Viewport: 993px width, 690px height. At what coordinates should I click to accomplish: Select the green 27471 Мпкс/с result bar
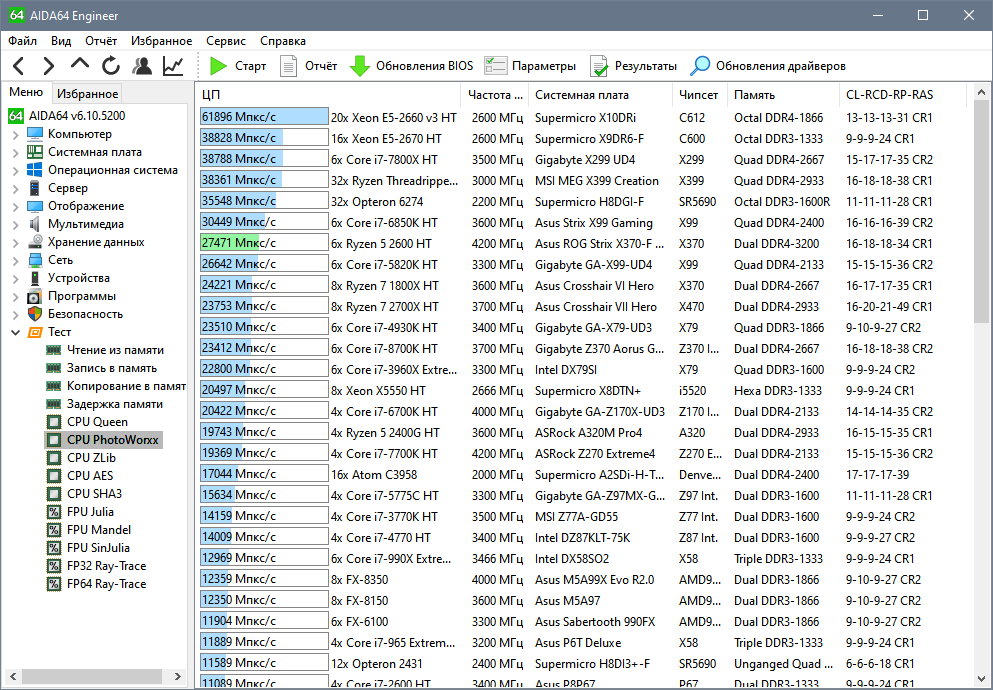(x=264, y=244)
